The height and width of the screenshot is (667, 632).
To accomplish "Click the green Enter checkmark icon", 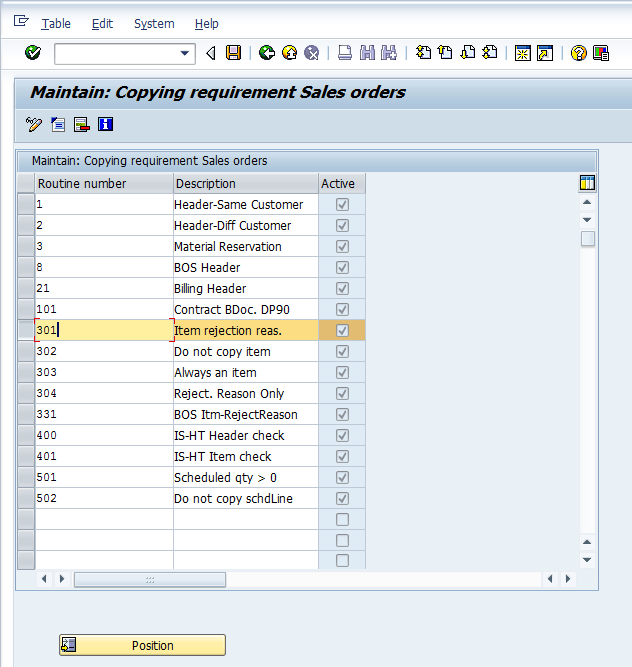I will pyautogui.click(x=33, y=53).
